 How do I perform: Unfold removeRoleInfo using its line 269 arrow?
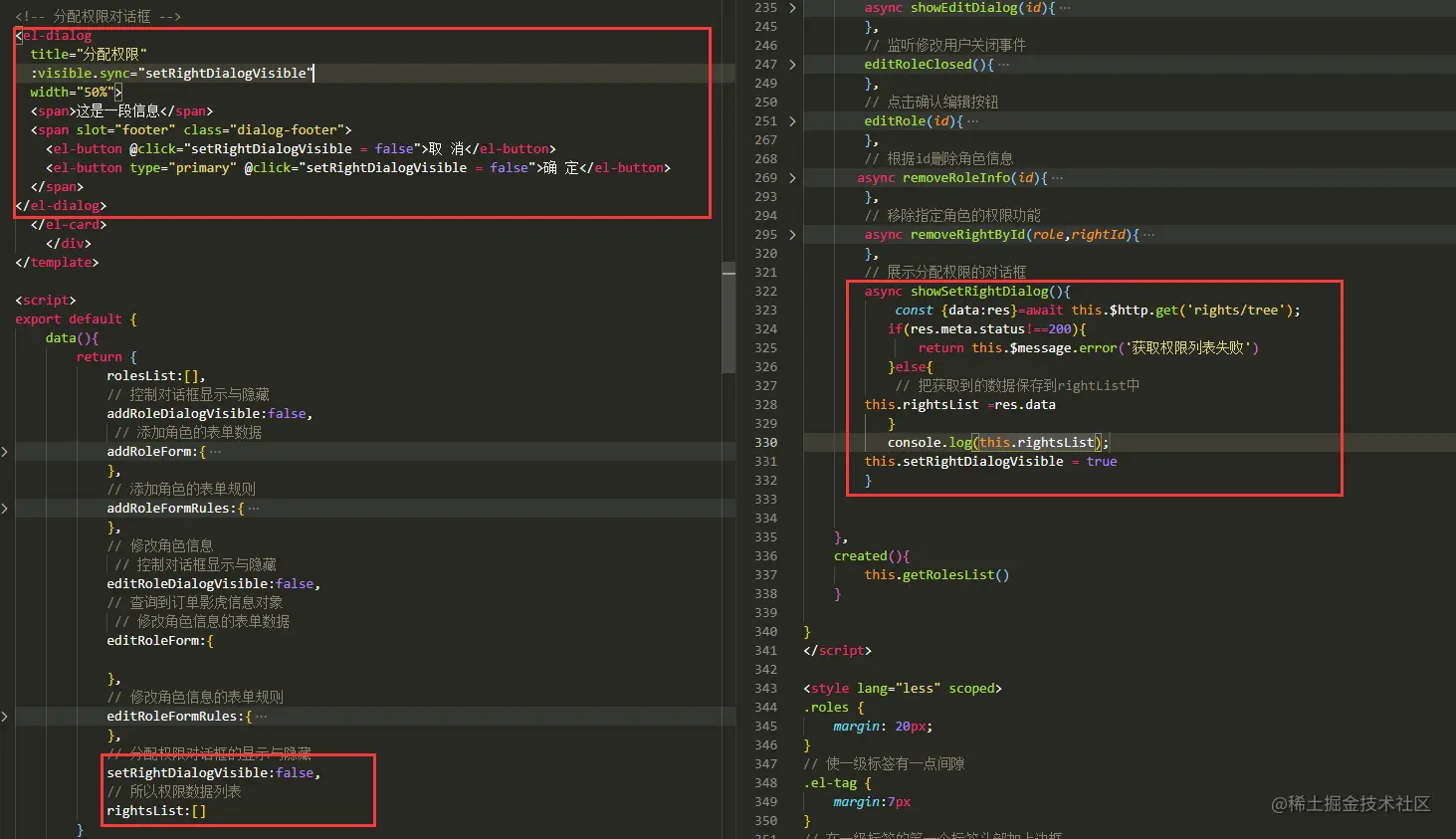792,178
